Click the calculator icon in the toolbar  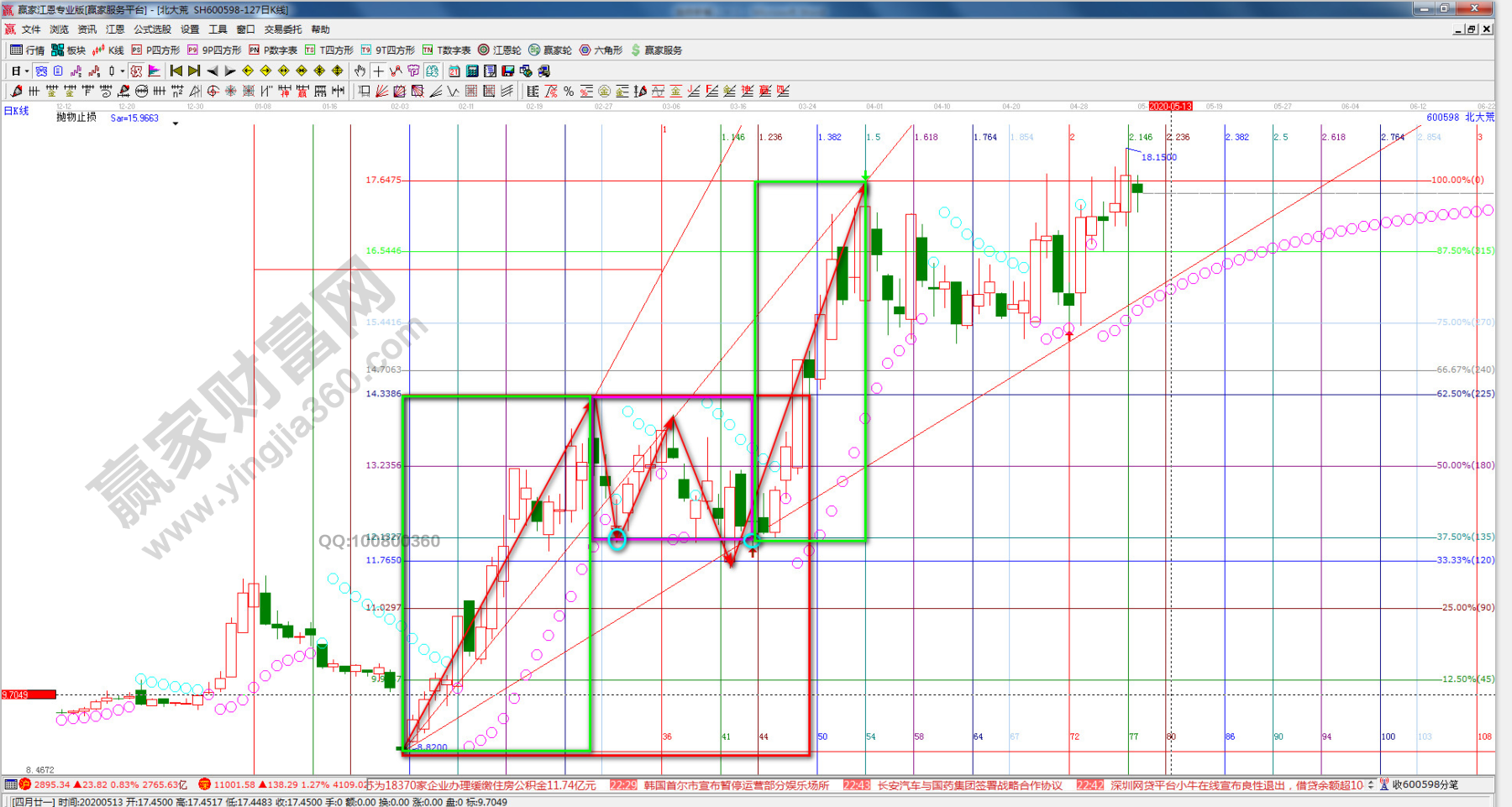(472, 71)
